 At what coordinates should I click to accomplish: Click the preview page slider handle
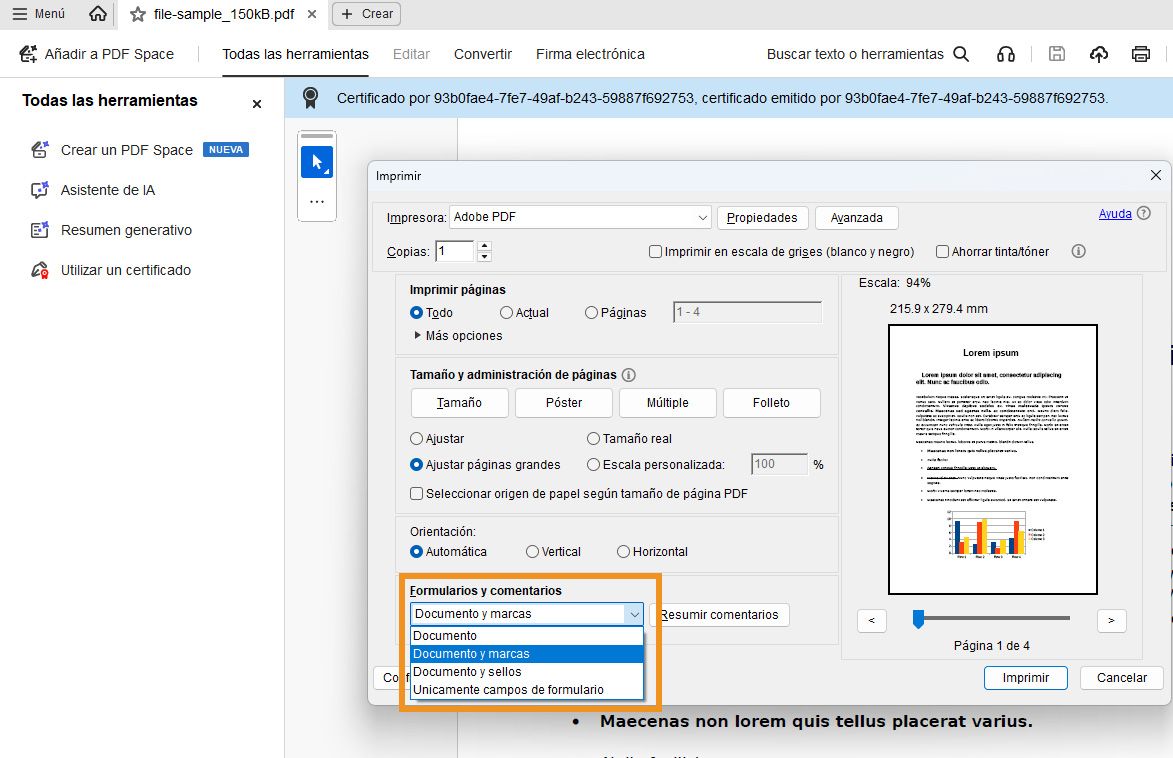[x=918, y=619]
